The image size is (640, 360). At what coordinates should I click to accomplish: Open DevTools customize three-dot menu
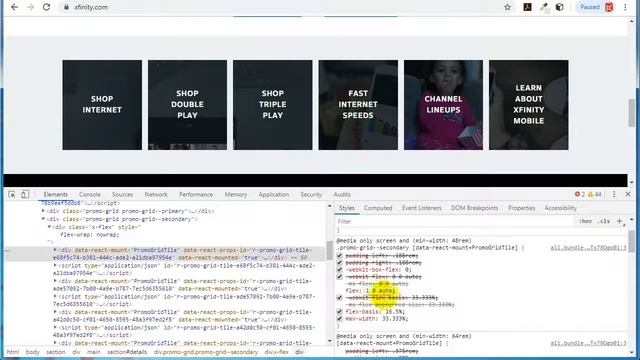click(614, 194)
